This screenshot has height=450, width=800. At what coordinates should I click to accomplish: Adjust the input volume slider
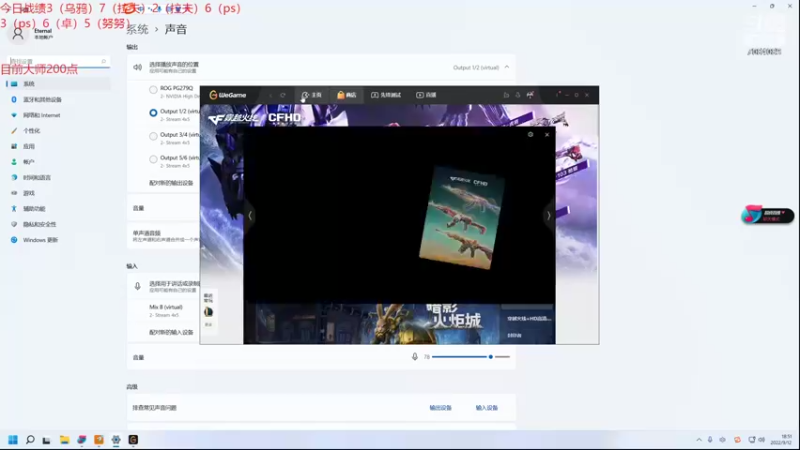(470, 357)
